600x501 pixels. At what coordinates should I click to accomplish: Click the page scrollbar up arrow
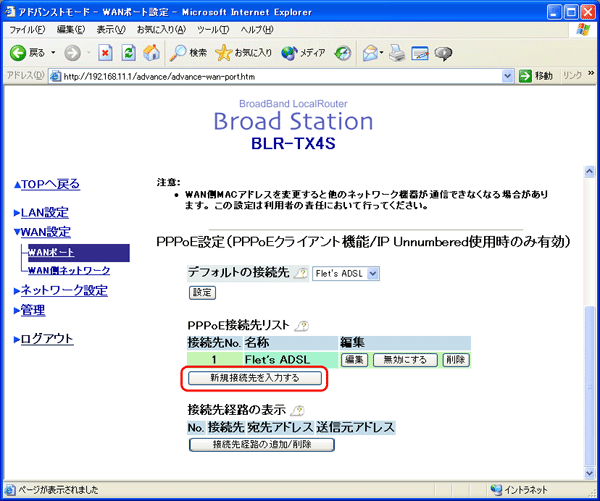coord(590,171)
